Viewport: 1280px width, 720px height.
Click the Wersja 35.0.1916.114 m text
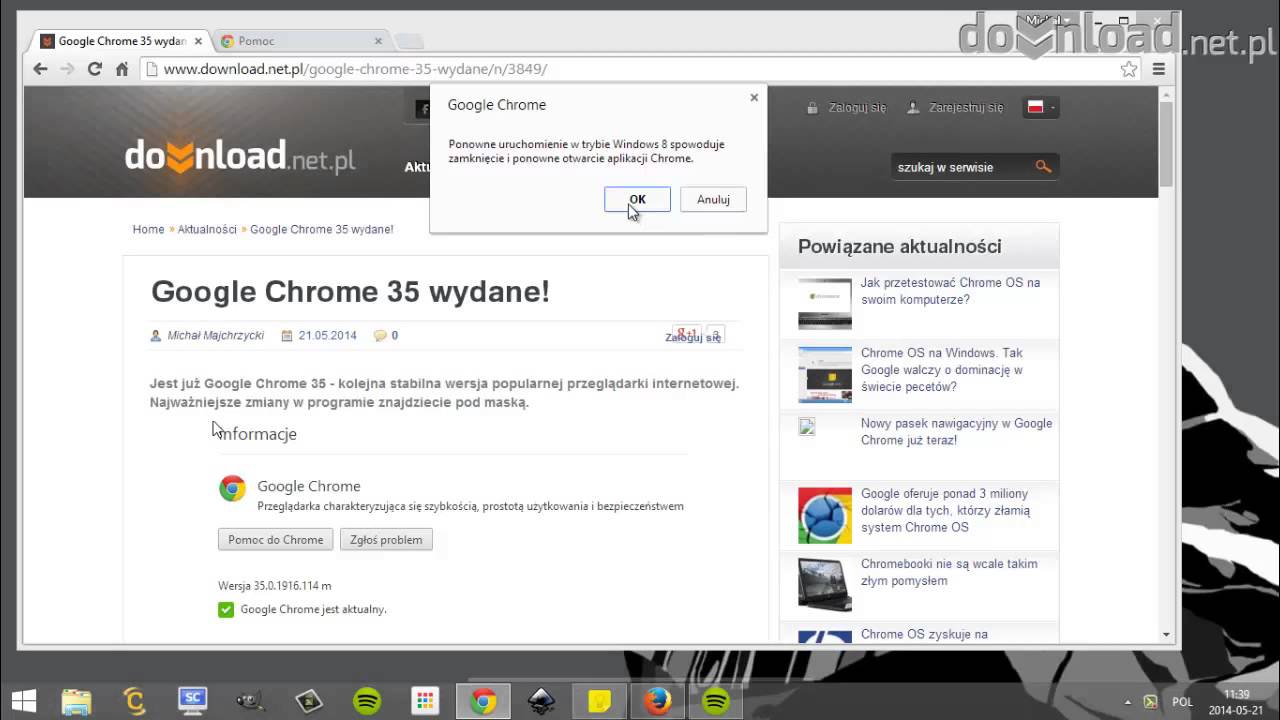click(x=275, y=586)
